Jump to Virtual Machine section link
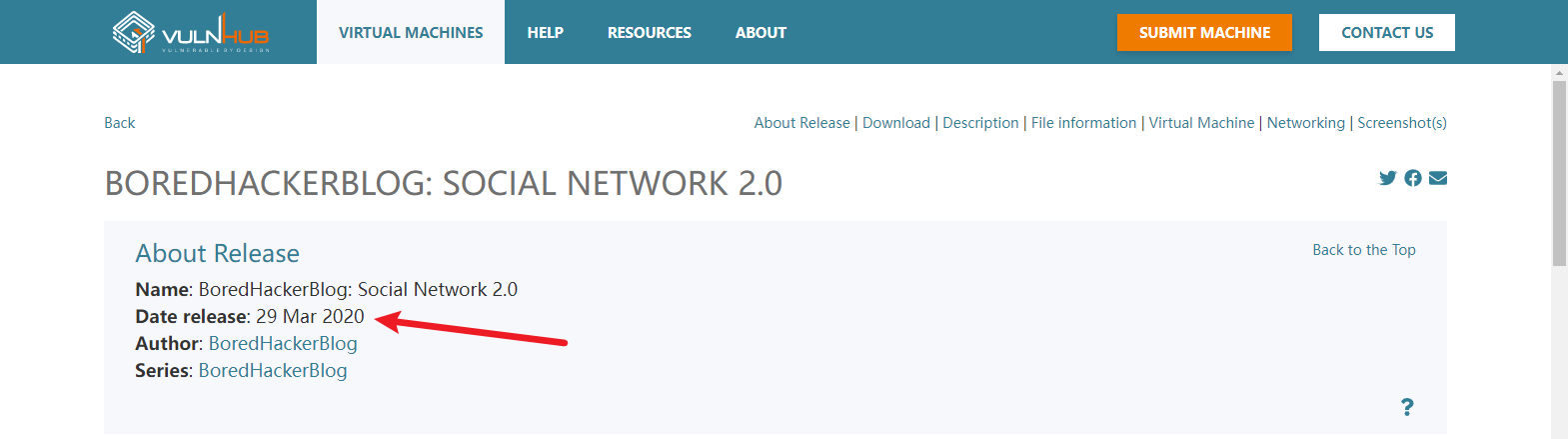This screenshot has height=439, width=1568. (x=1201, y=123)
